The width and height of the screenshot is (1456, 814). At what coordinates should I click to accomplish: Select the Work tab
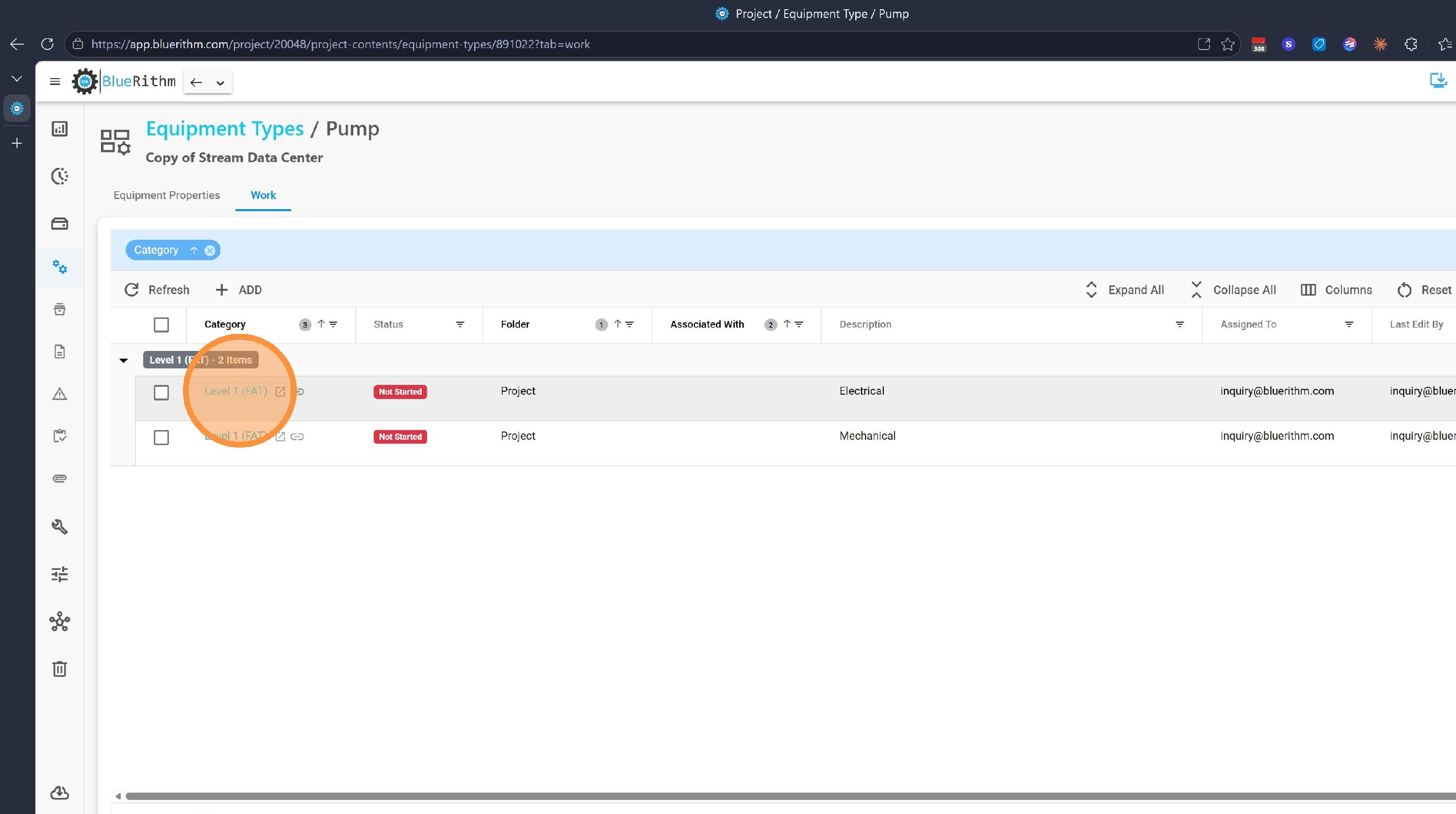(x=264, y=195)
